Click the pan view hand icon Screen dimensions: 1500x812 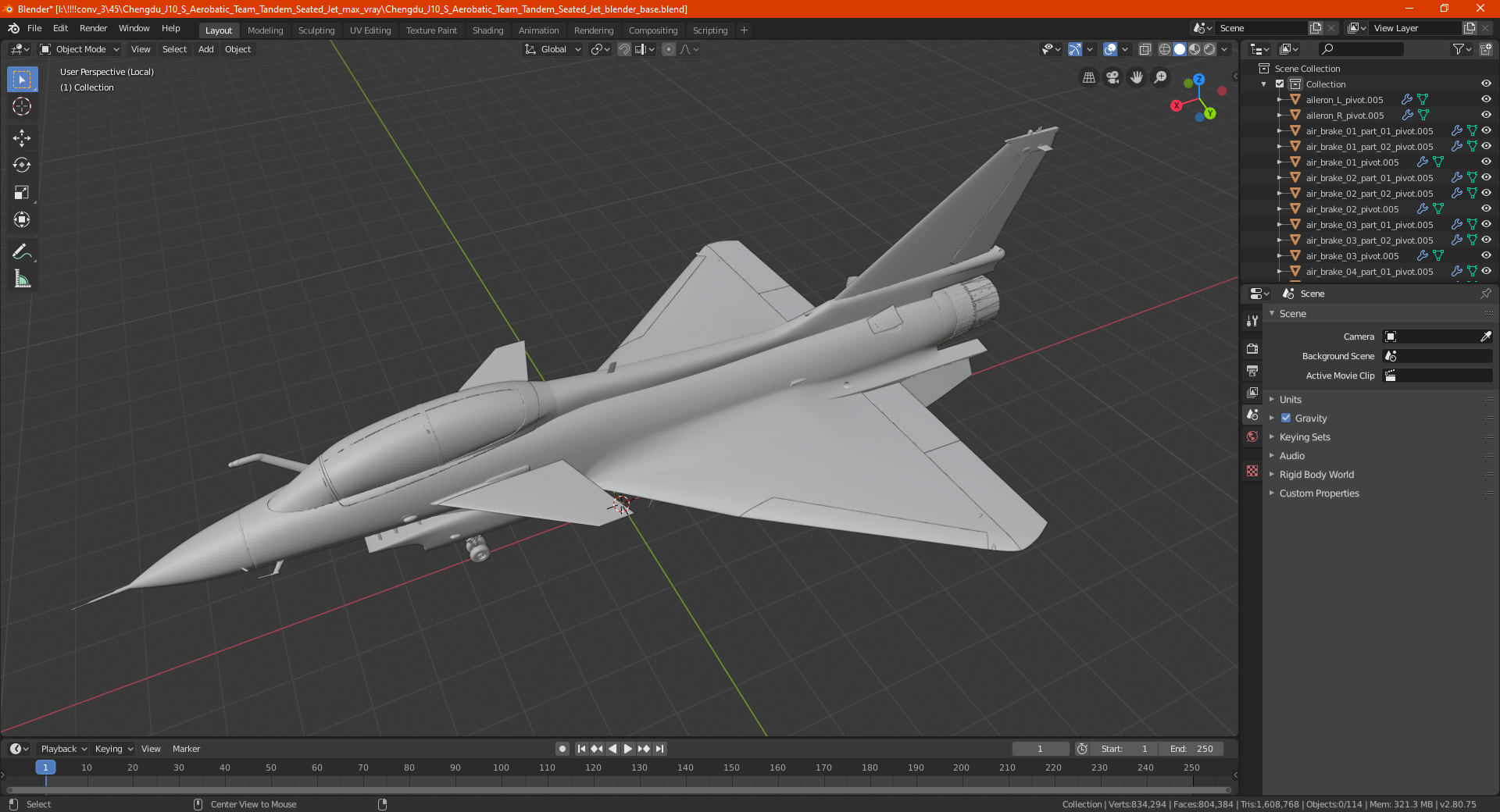[1137, 77]
